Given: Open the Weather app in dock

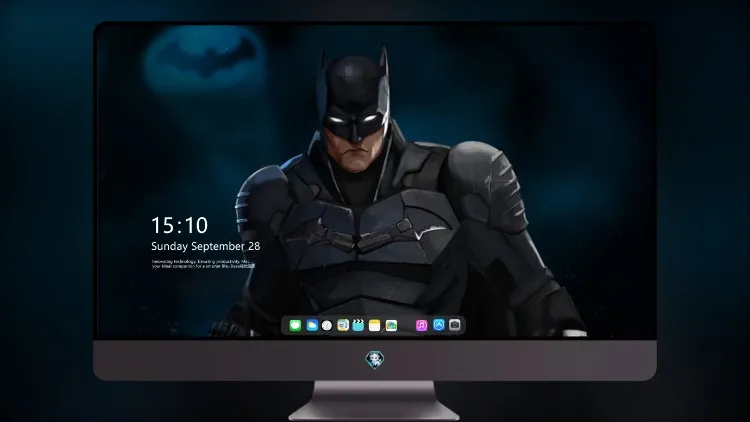Looking at the screenshot, I should 312,326.
